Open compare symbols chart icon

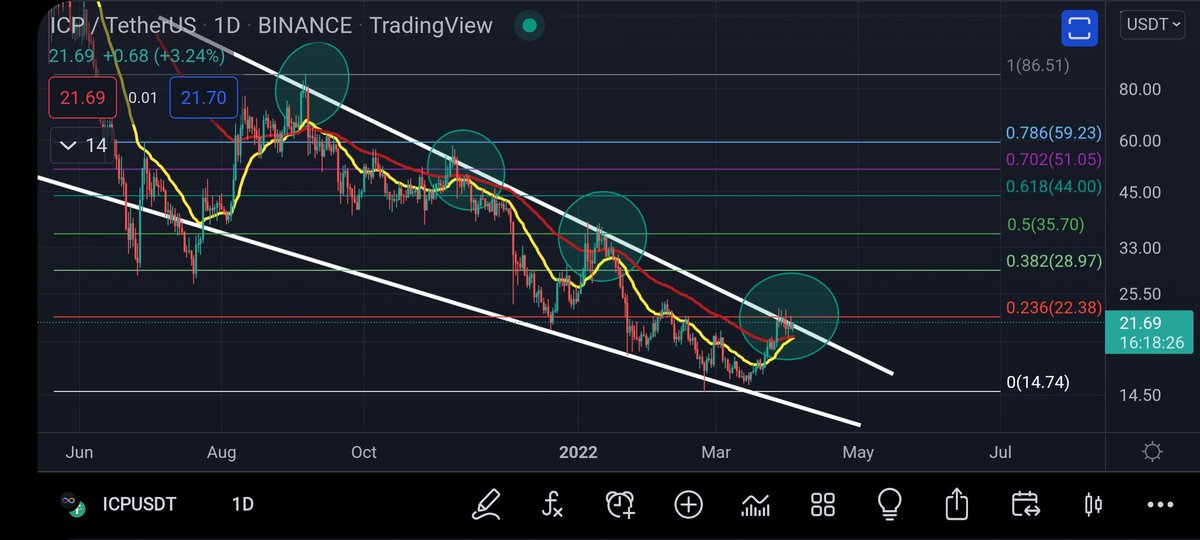click(x=756, y=503)
